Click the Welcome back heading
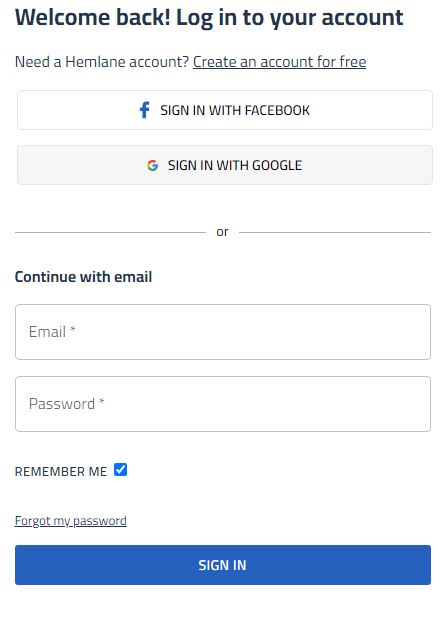The width and height of the screenshot is (447, 627). click(x=209, y=18)
